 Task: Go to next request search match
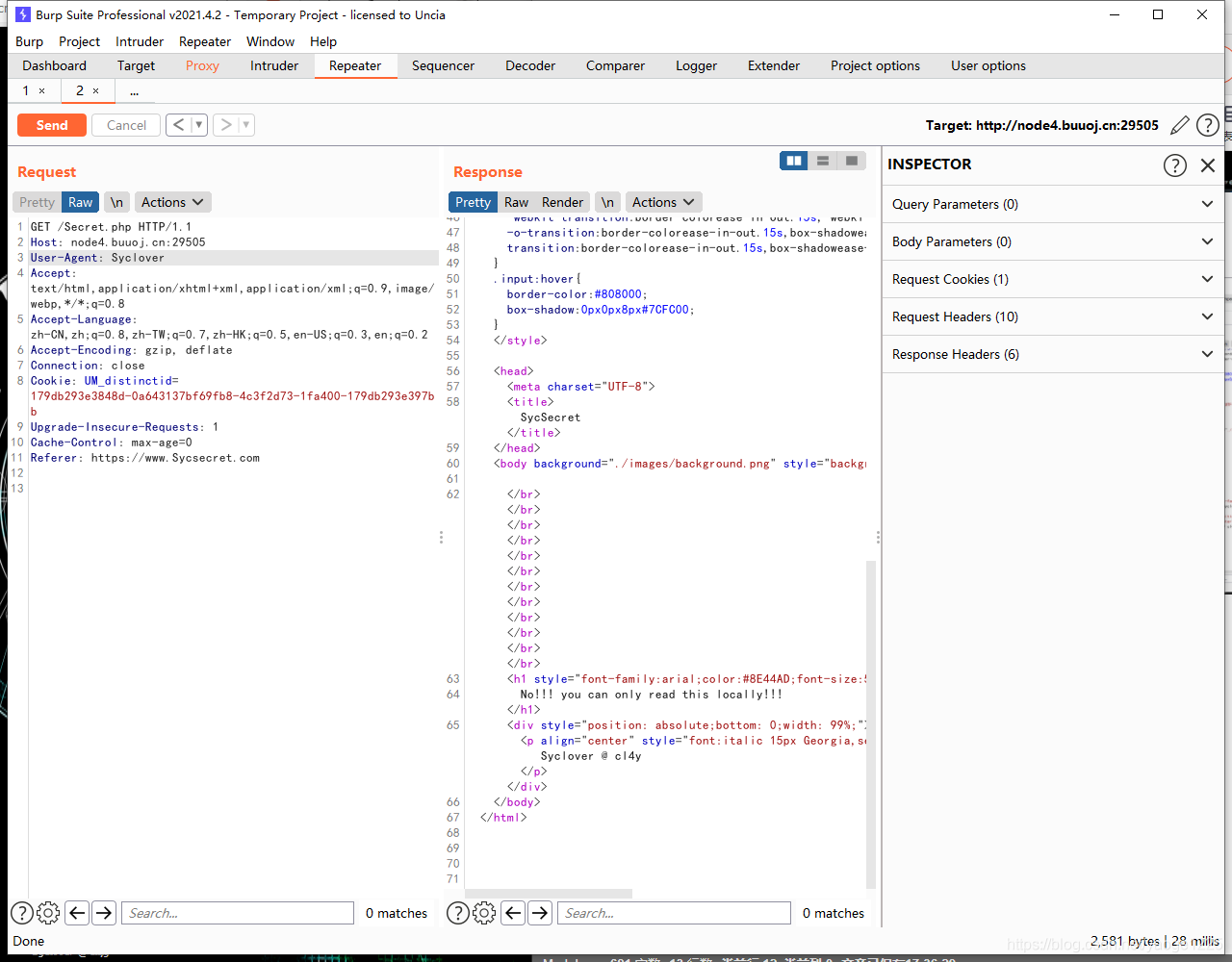point(104,913)
